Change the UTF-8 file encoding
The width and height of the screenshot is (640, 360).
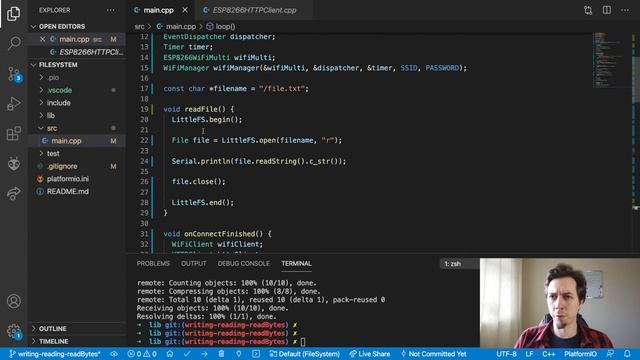(506, 354)
